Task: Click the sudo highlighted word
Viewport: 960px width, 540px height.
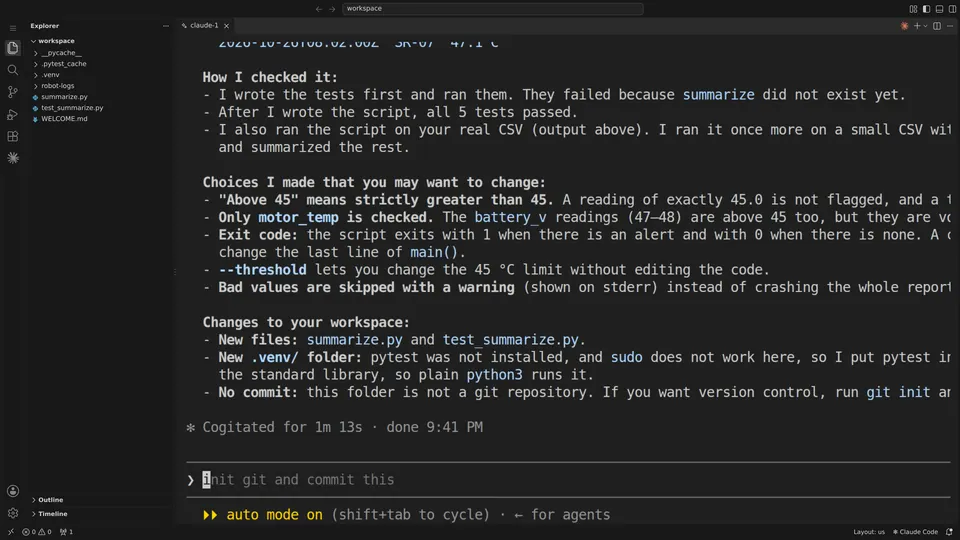Action: pos(626,358)
